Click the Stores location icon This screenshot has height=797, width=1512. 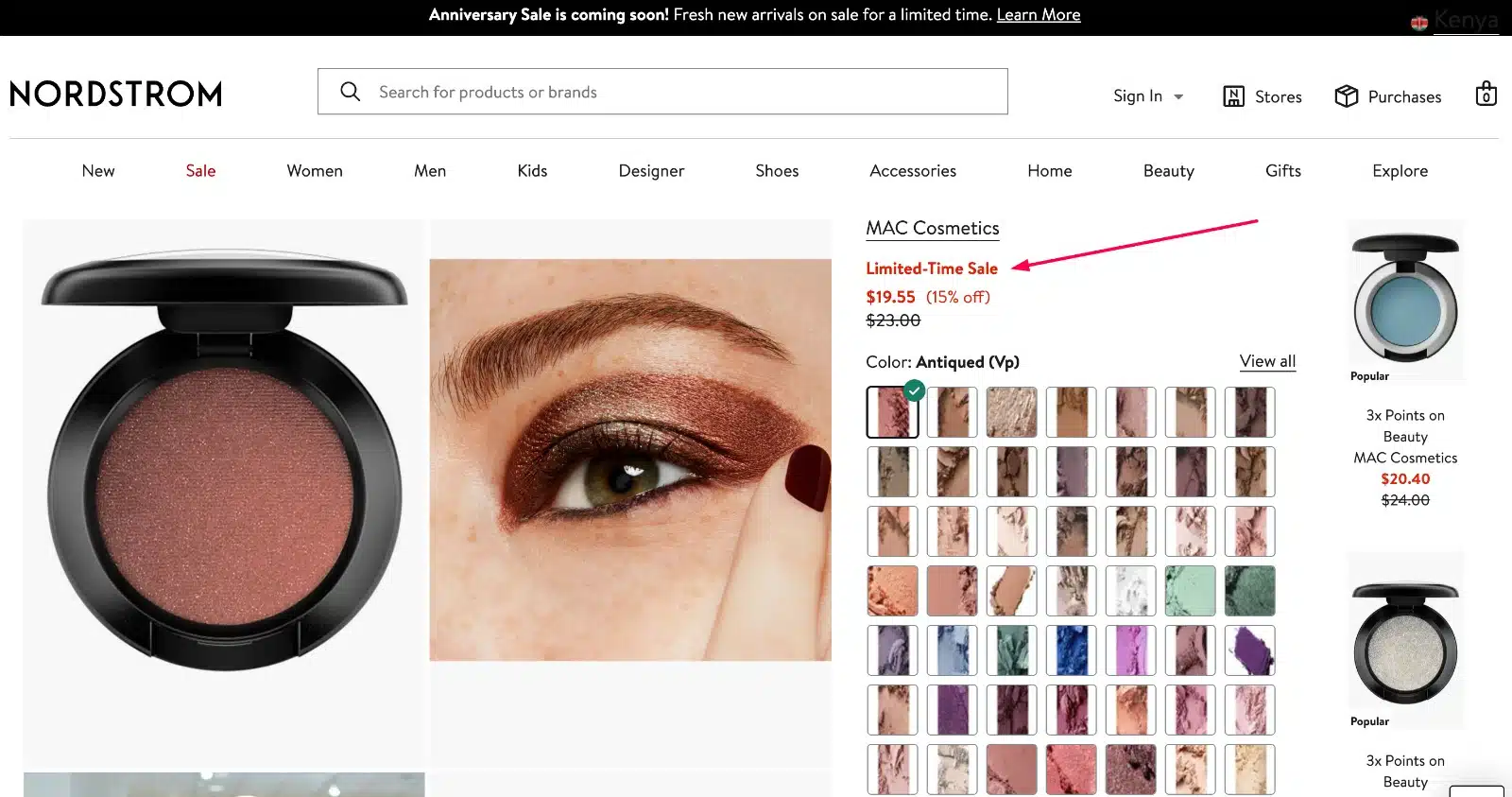[x=1233, y=96]
